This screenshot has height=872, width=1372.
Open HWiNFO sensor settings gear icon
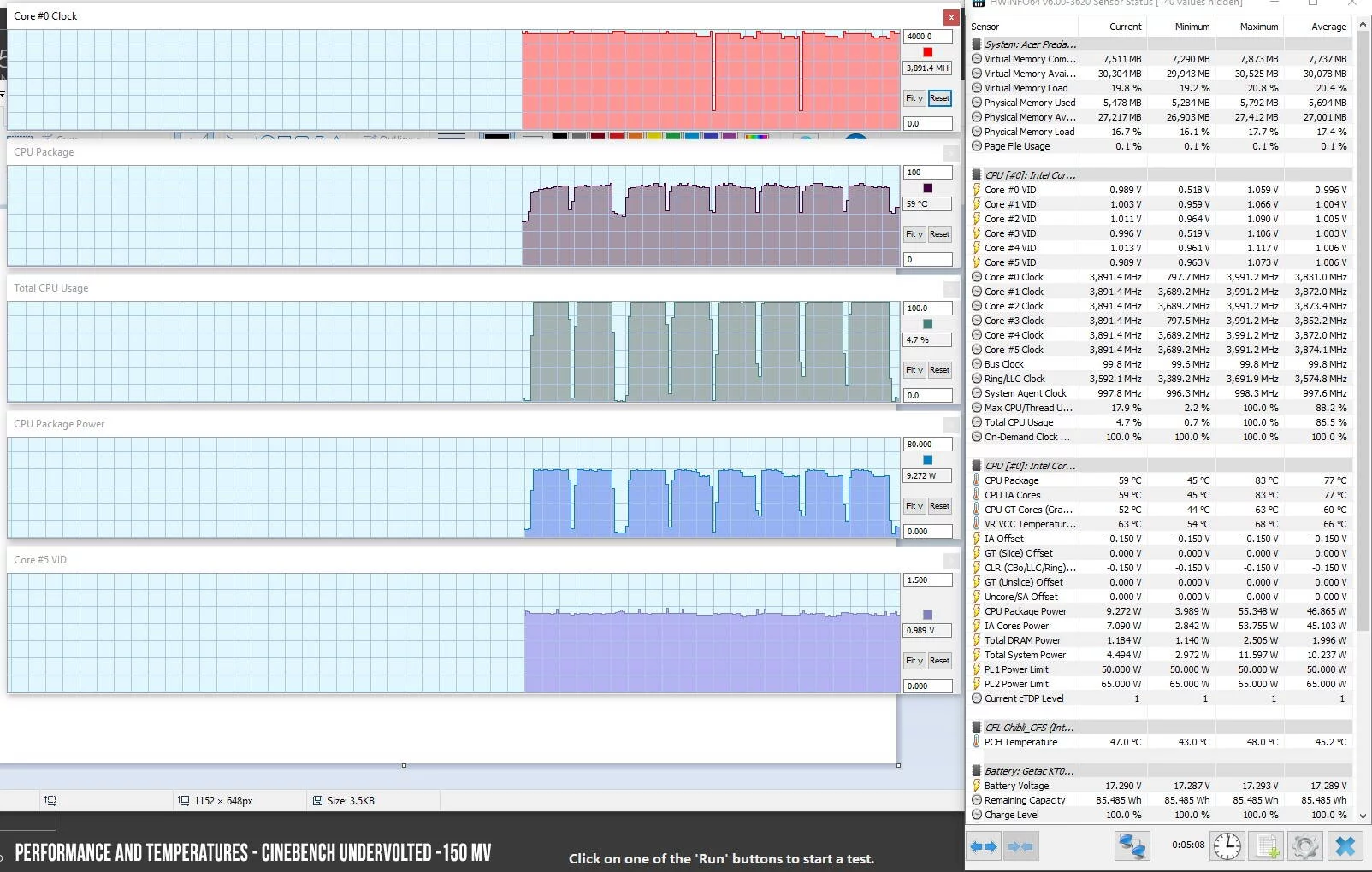pos(1304,846)
